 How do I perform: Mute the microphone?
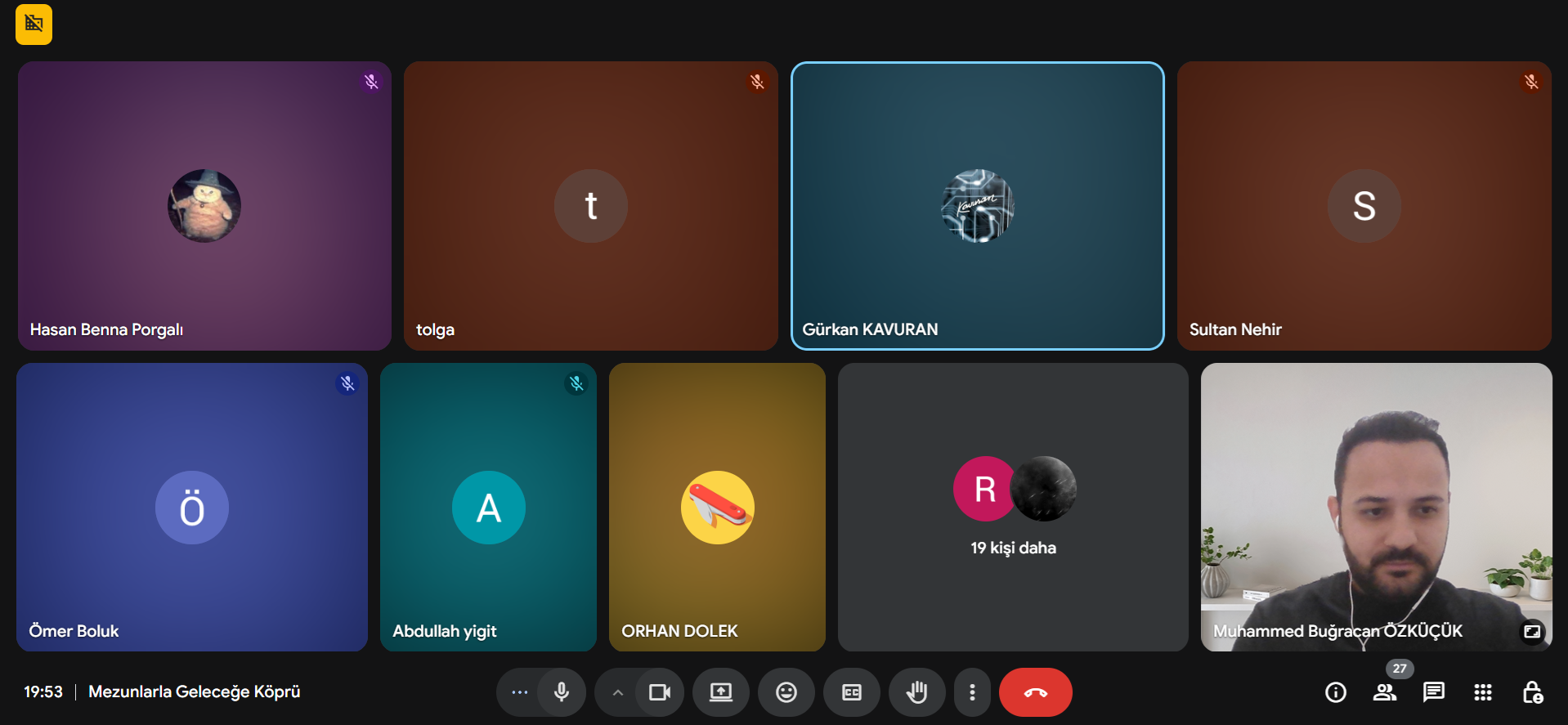click(562, 692)
